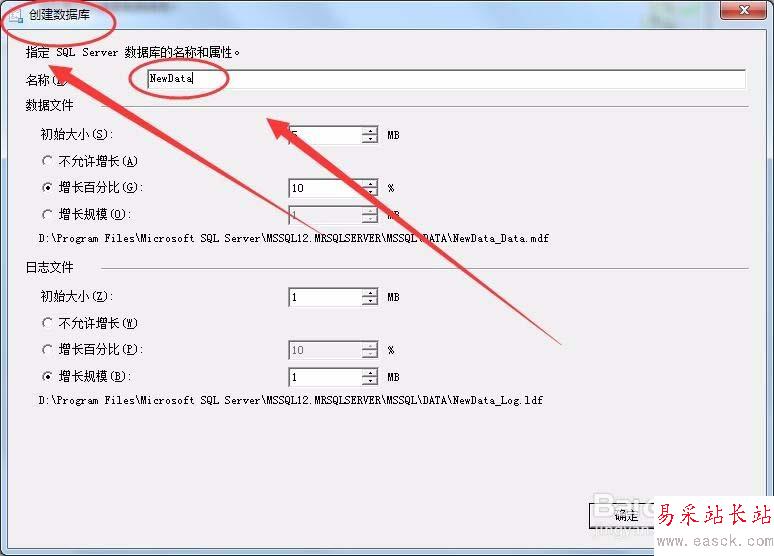Increase data file 初始大小 with up arrow
Viewport: 774px width, 556px height.
(369, 131)
